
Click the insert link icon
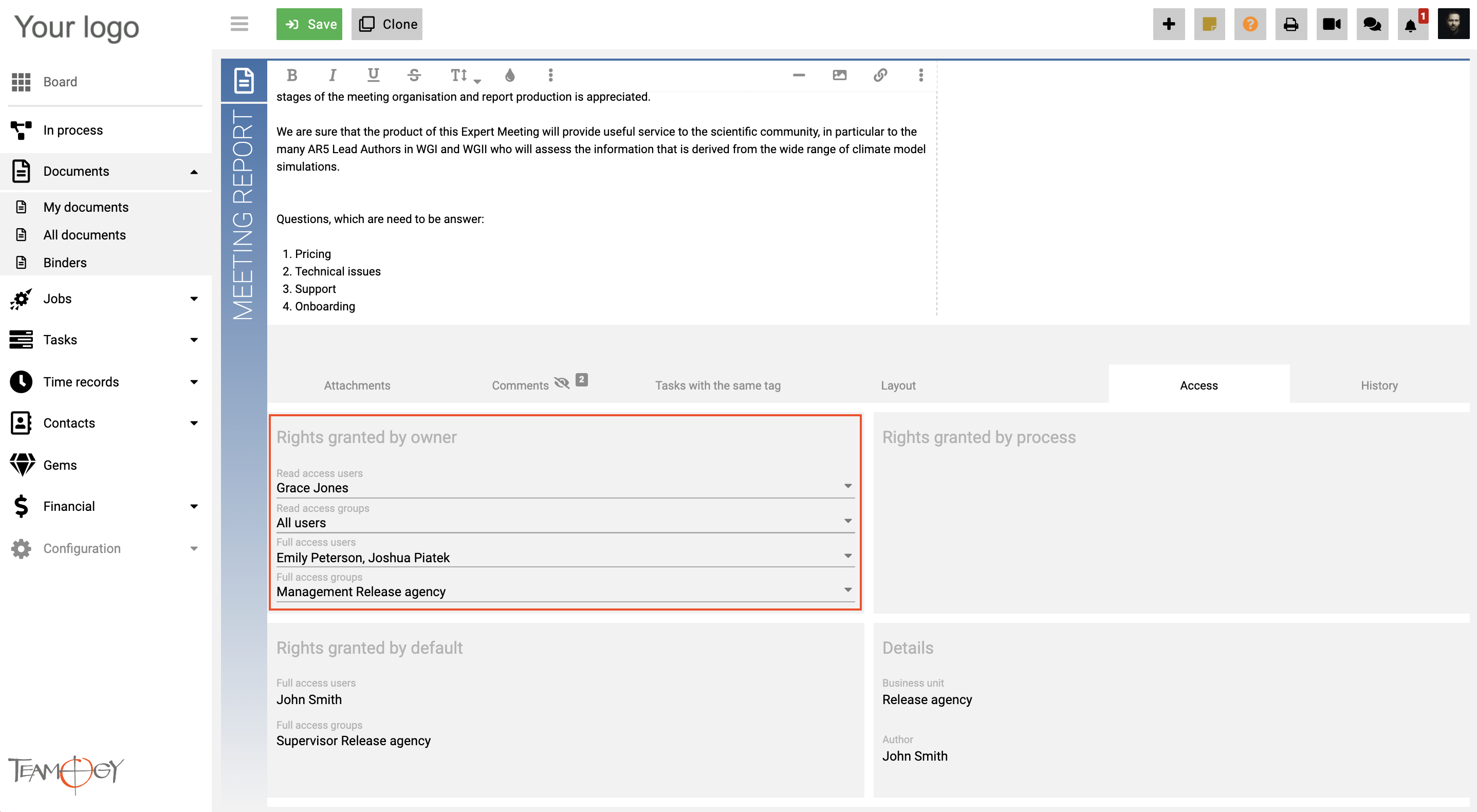coord(880,75)
